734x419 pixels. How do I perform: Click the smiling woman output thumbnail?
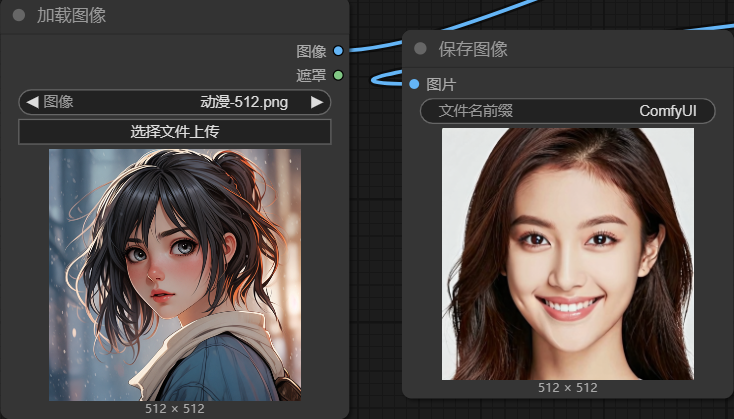coord(568,254)
